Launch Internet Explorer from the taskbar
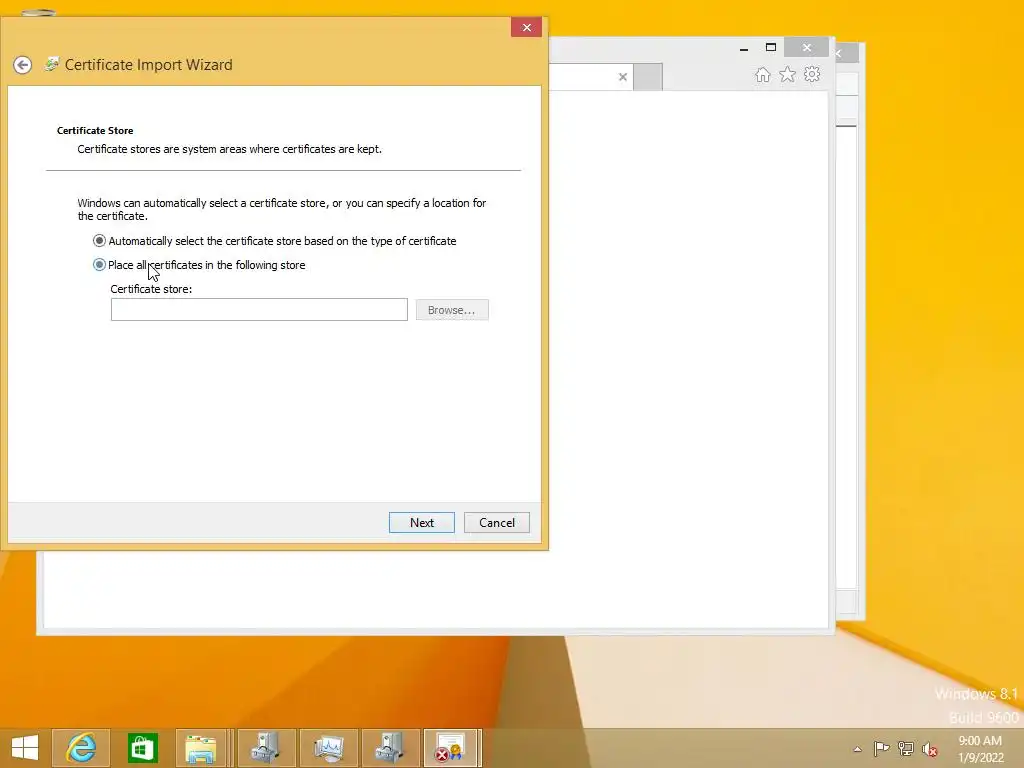The width and height of the screenshot is (1024, 768). point(81,748)
